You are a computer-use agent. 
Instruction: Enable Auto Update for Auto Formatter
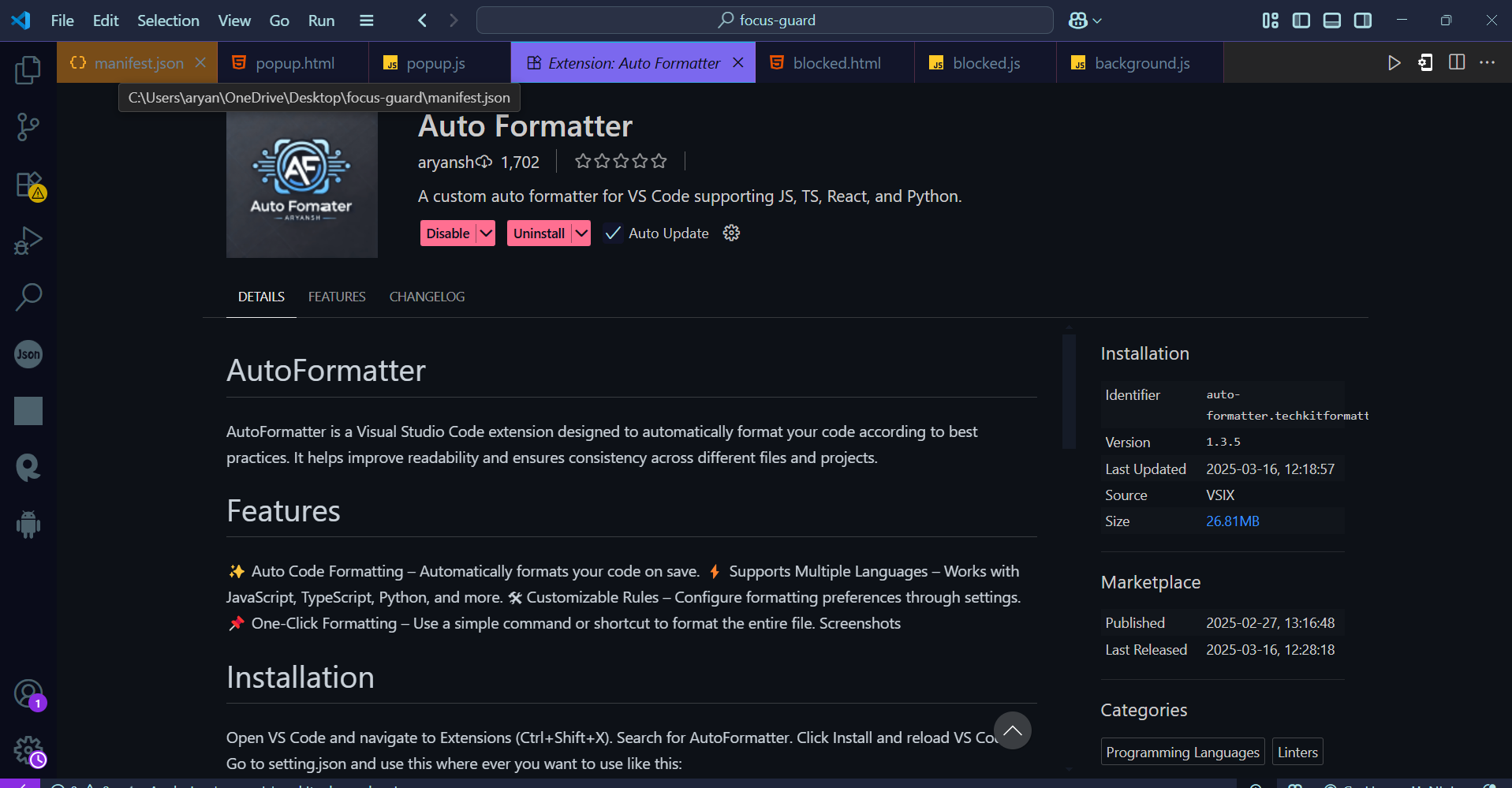click(613, 233)
